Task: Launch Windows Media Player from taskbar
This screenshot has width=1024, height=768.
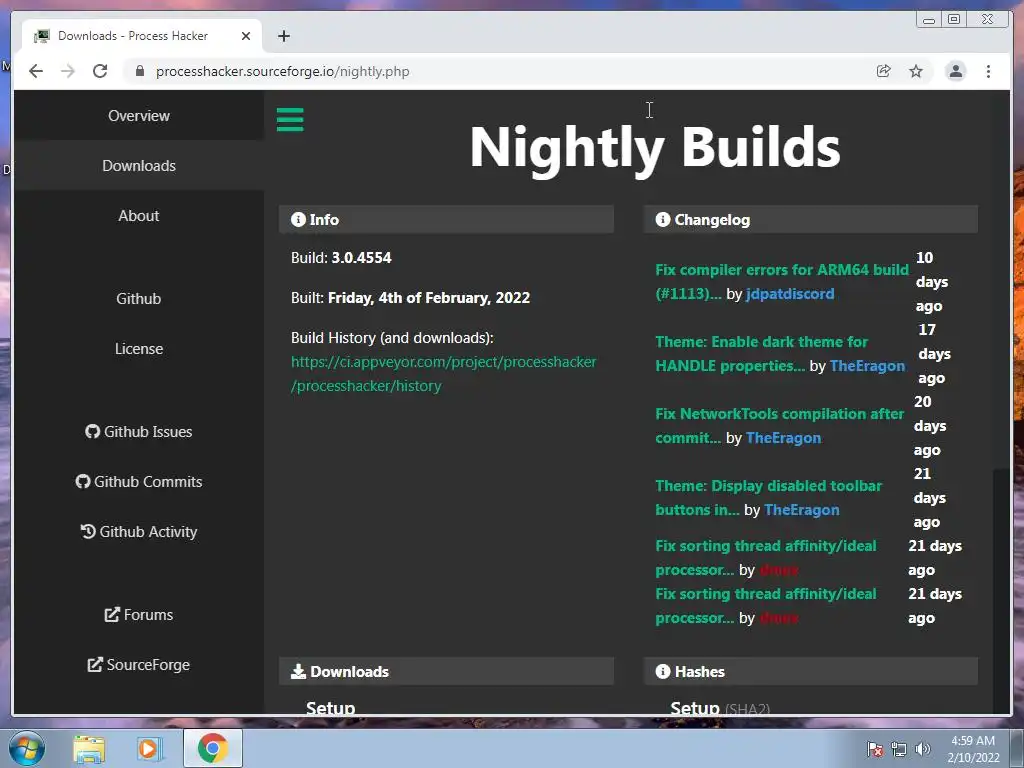Action: point(149,748)
